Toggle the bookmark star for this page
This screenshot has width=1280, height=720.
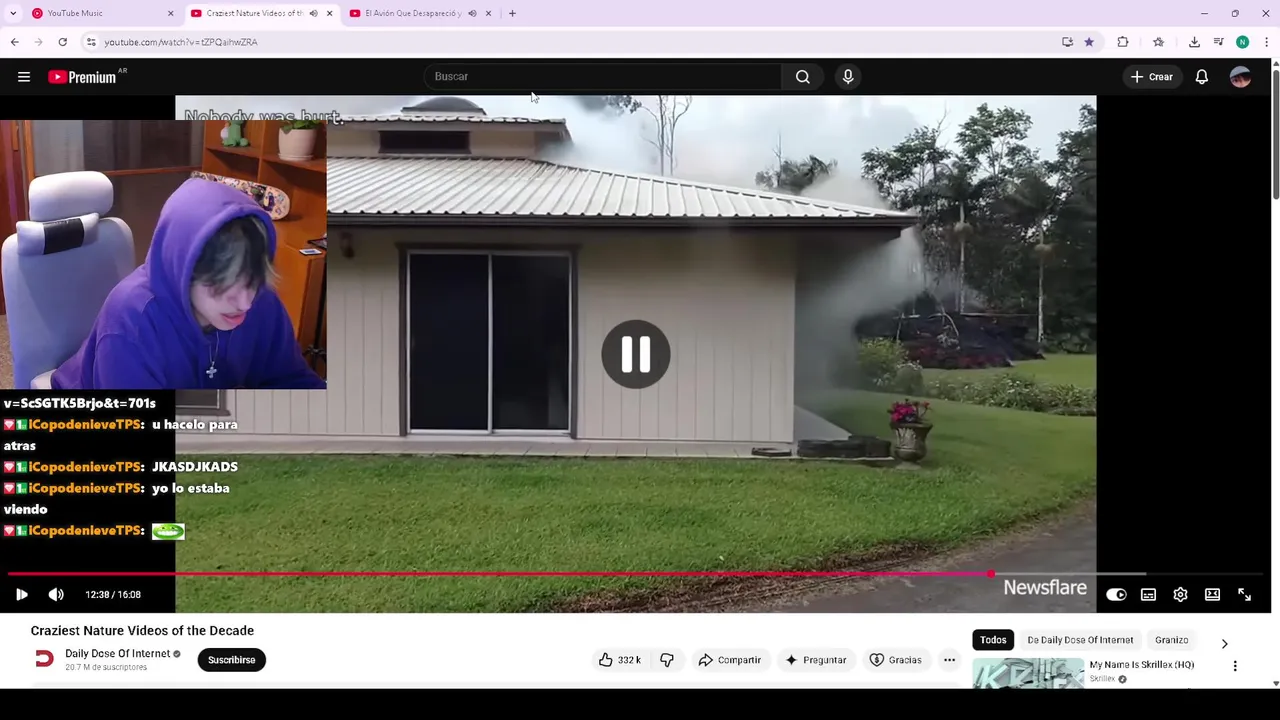click(x=1089, y=42)
